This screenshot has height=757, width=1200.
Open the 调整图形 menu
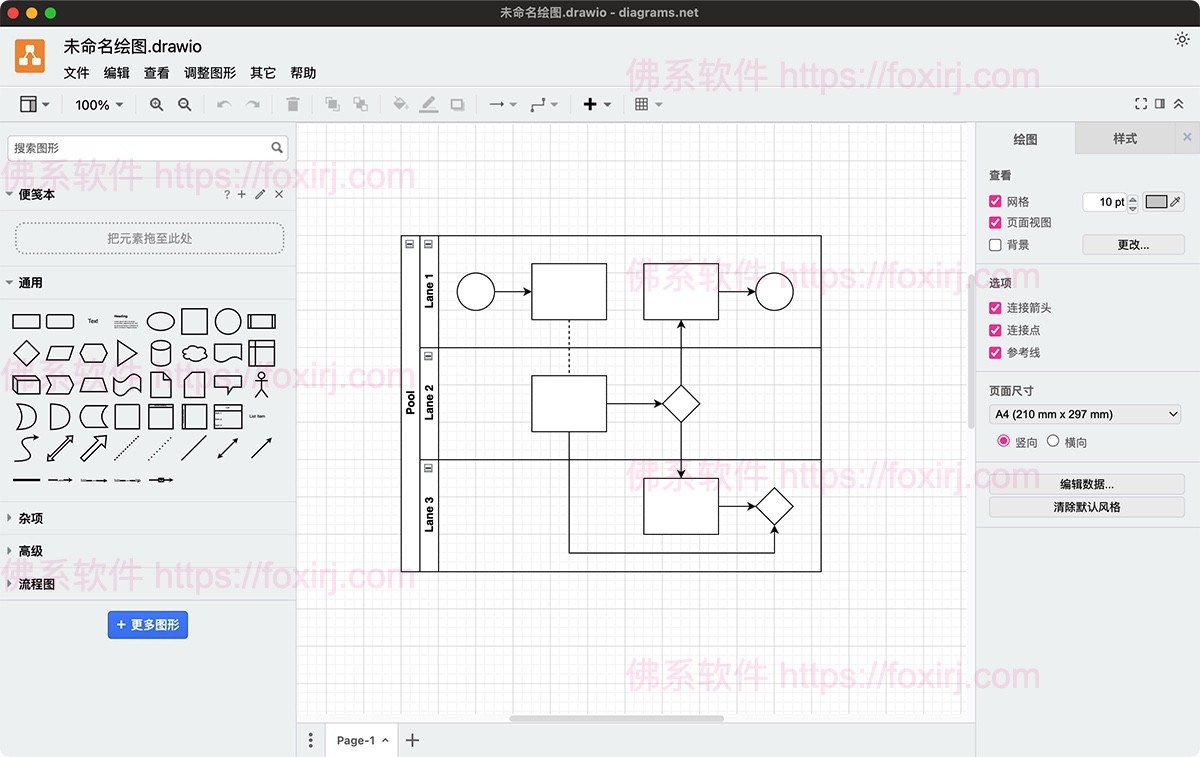tap(210, 72)
